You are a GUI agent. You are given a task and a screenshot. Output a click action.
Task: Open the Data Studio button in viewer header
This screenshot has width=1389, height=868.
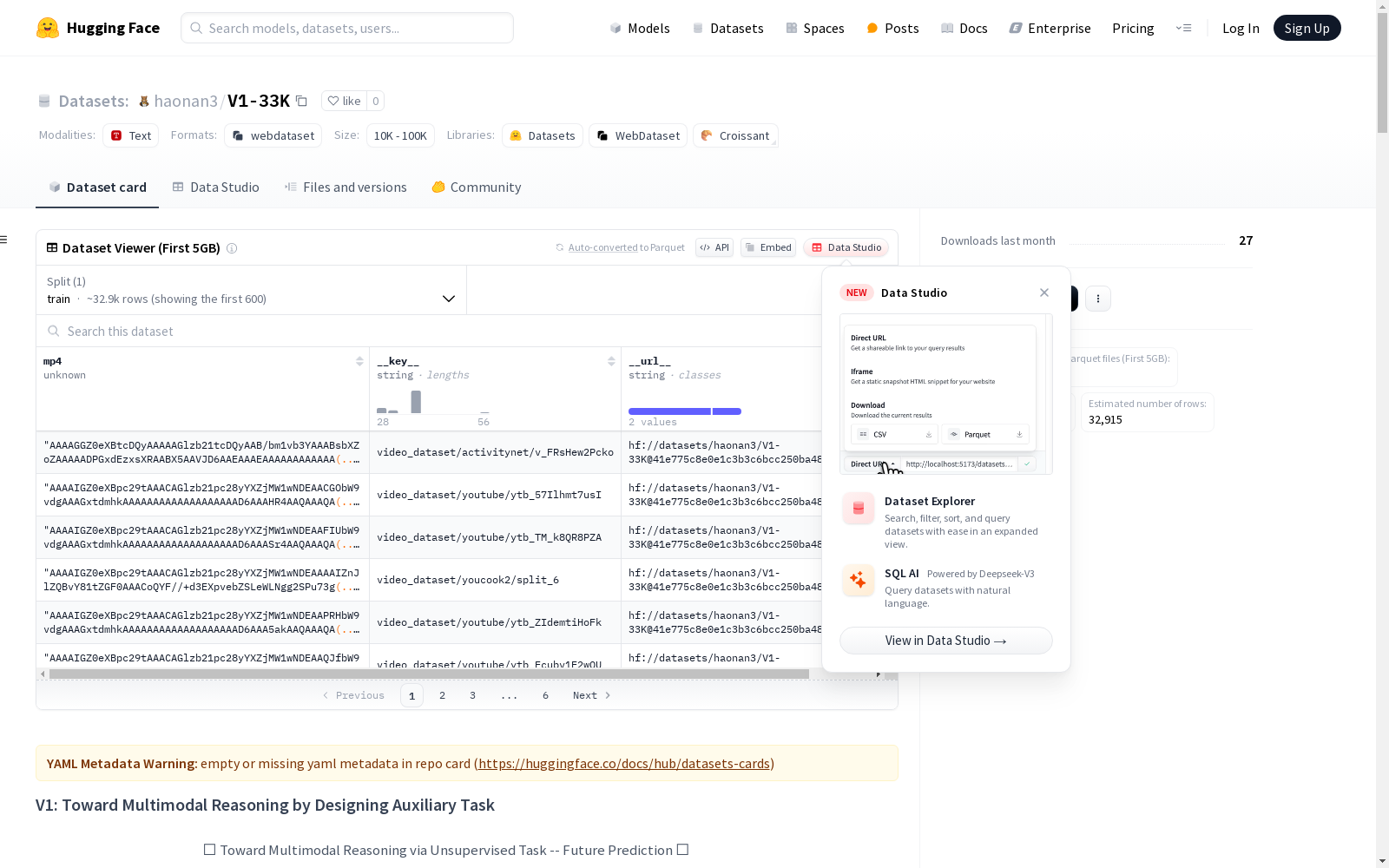(846, 247)
